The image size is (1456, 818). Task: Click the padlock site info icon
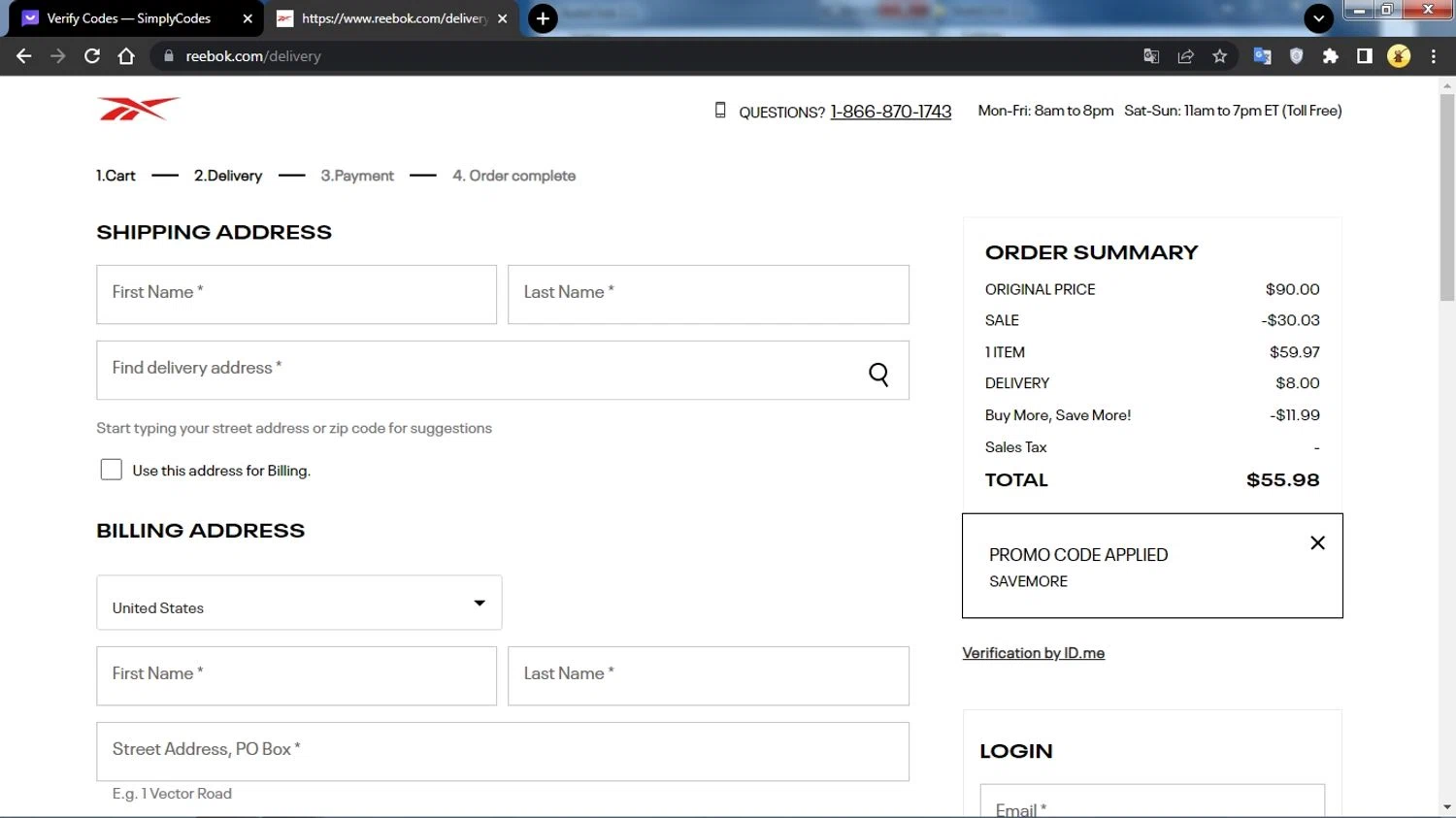pos(168,56)
